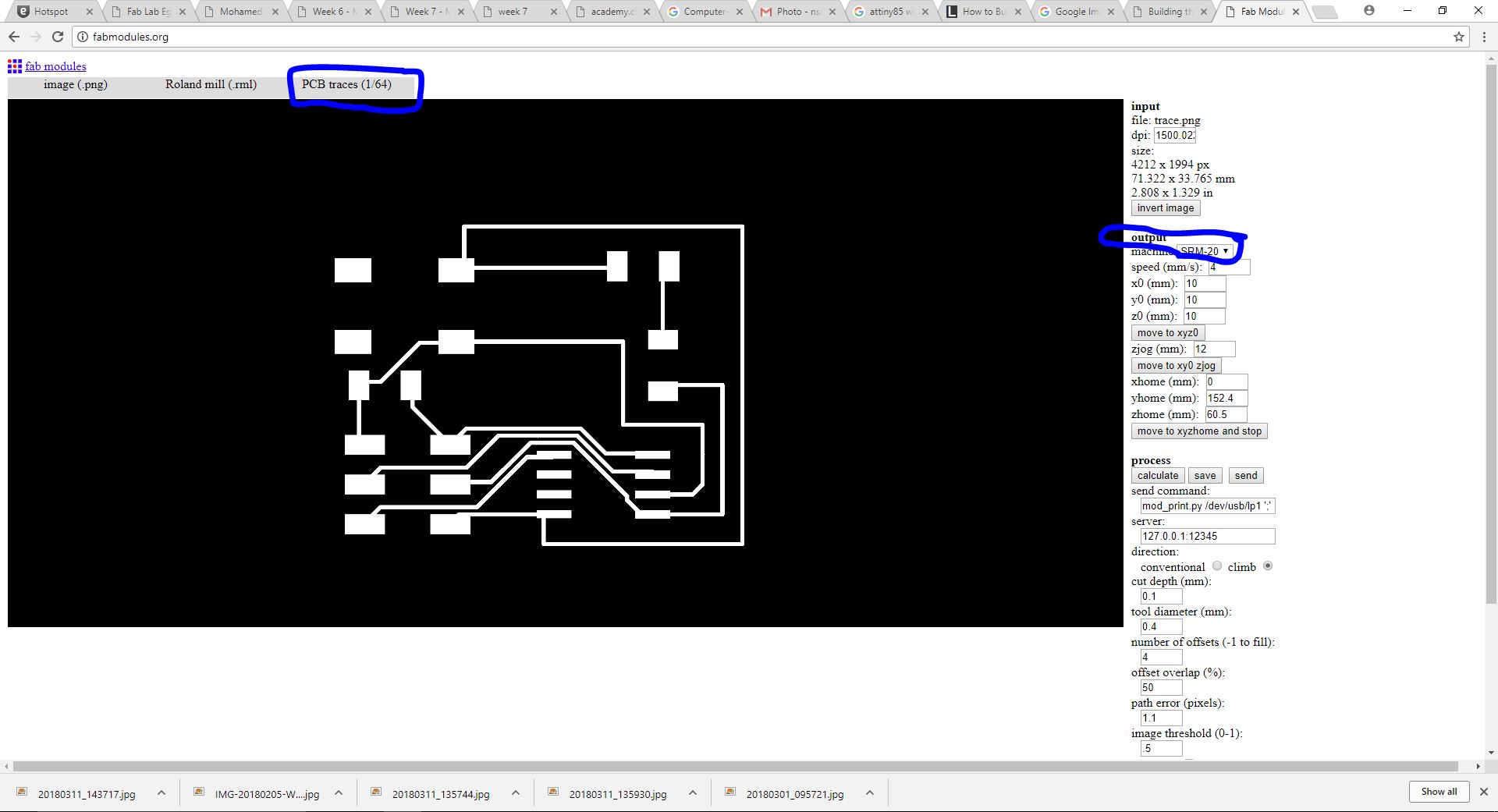This screenshot has height=812, width=1498.
Task: Click the IMG-20180205 download file icon
Action: coord(199,792)
